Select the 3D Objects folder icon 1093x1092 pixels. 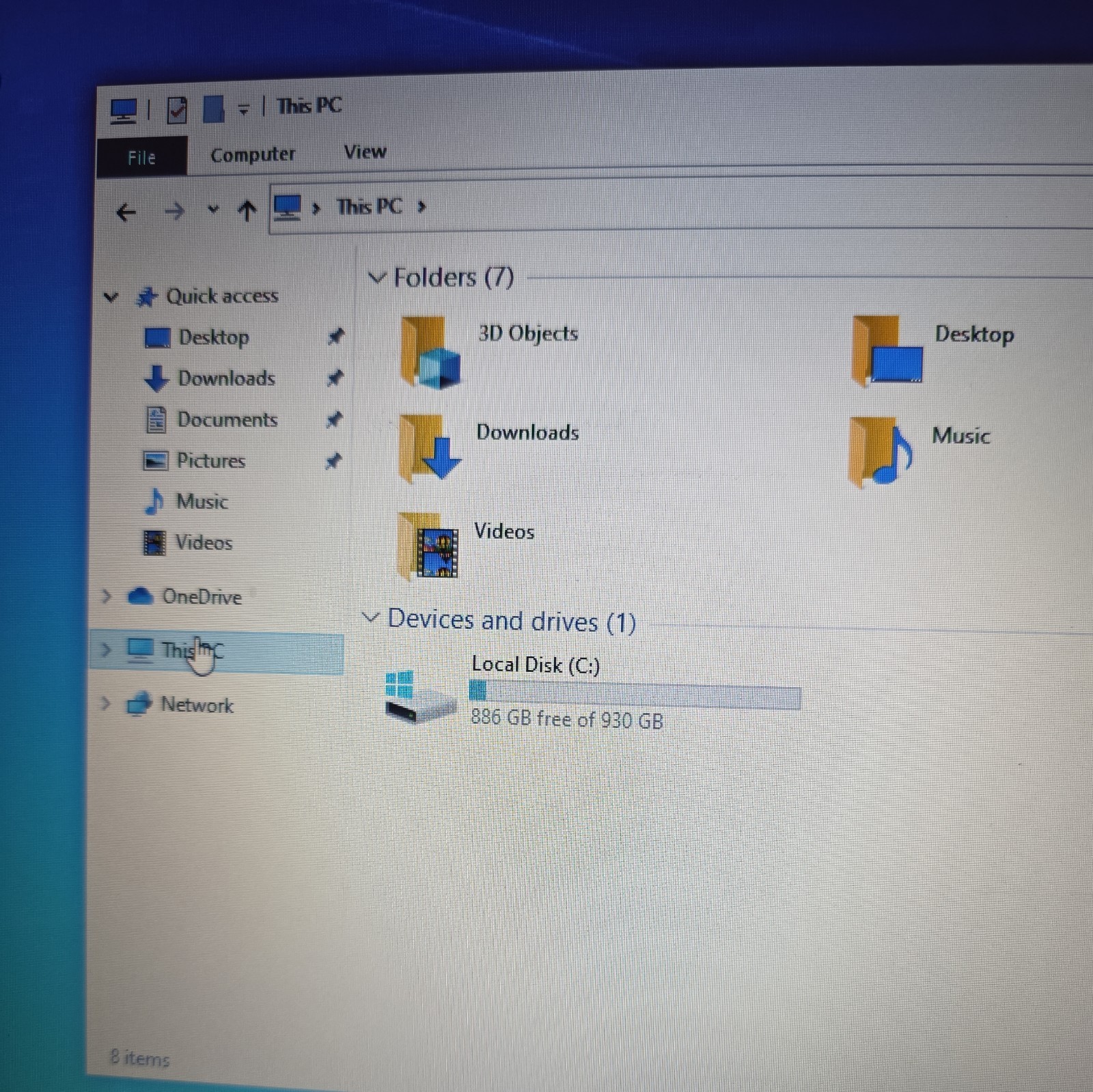pyautogui.click(x=431, y=353)
